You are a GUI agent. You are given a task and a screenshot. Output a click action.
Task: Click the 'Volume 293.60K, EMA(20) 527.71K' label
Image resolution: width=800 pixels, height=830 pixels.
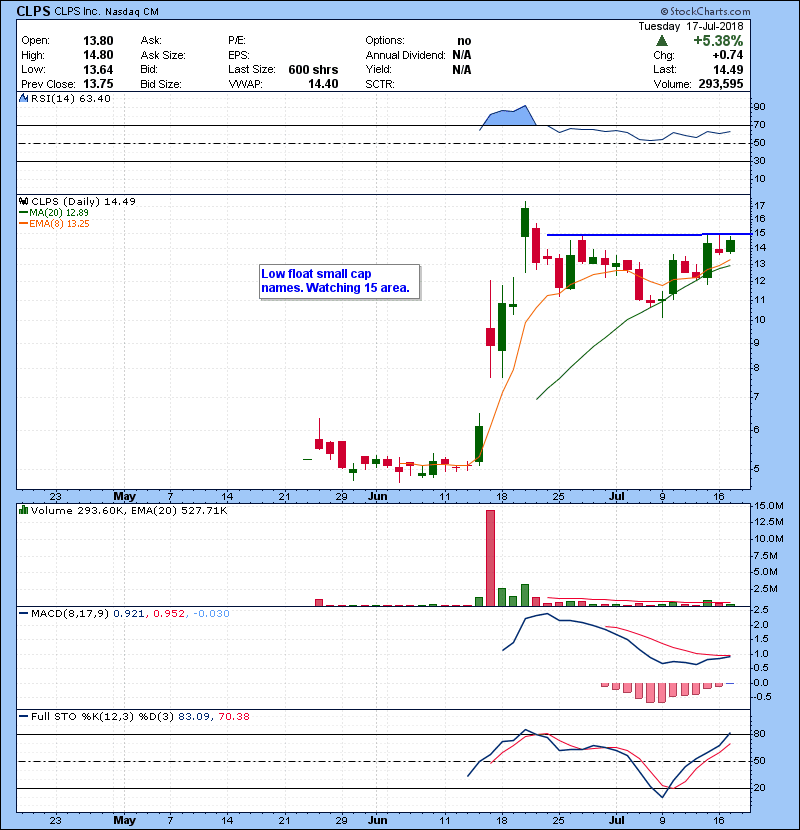(129, 510)
